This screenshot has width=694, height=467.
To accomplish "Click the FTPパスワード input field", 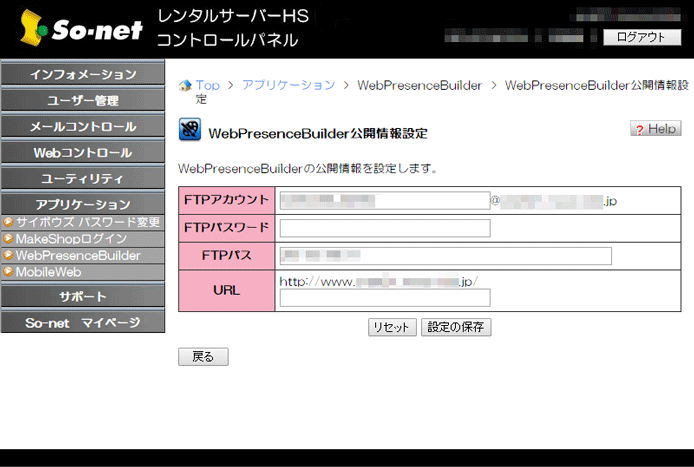I will (x=385, y=228).
